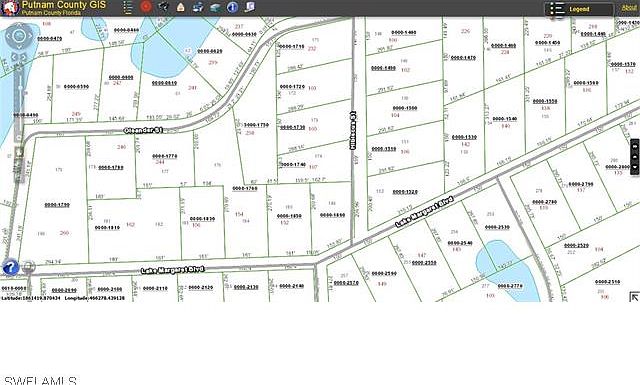640x385 pixels.
Task: Pan the map left with navigation arrow
Action: (x=8, y=36)
